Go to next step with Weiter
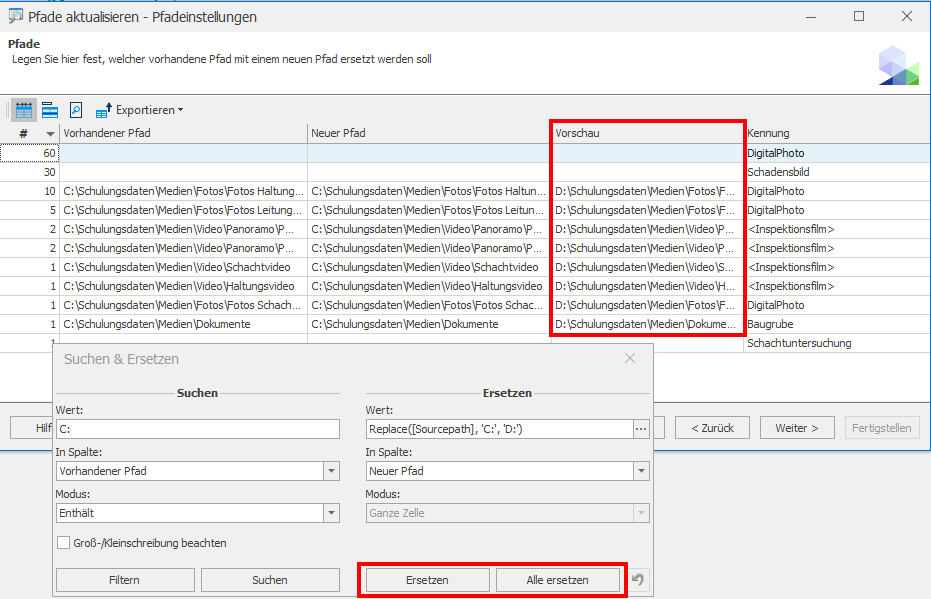 pyautogui.click(x=796, y=428)
